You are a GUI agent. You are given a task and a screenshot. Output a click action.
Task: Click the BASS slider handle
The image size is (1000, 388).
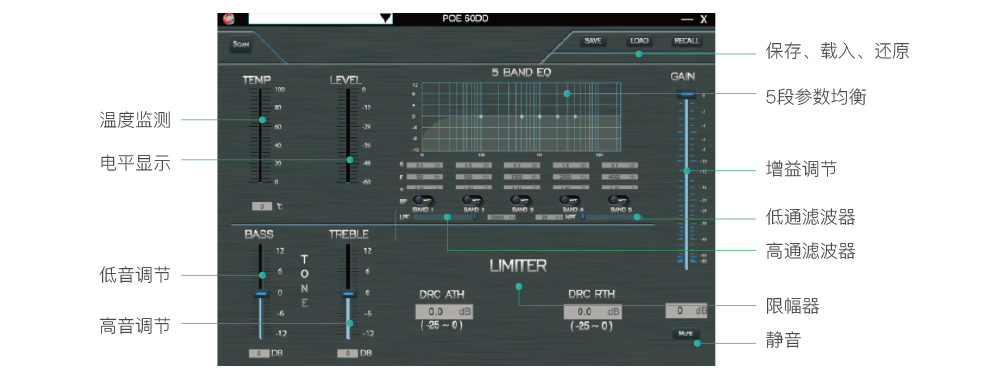point(260,294)
